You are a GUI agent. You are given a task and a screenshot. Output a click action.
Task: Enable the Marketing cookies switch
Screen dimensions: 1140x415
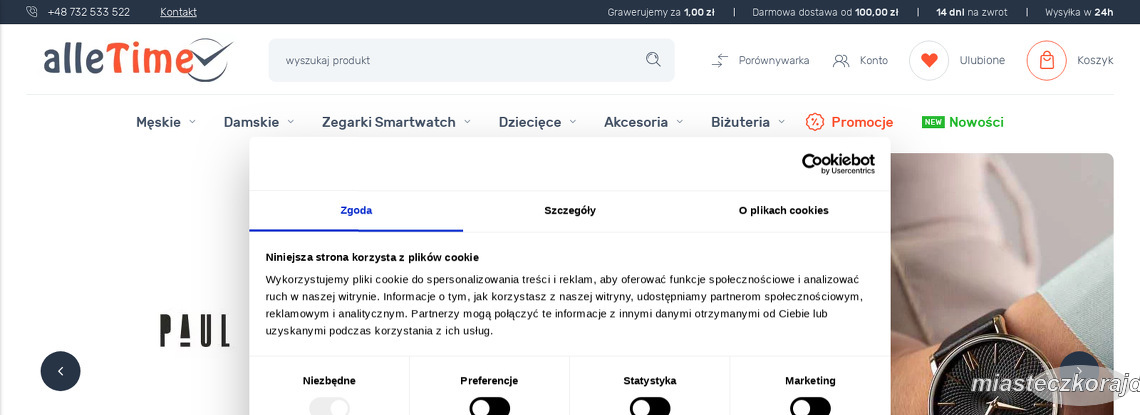coord(810,406)
